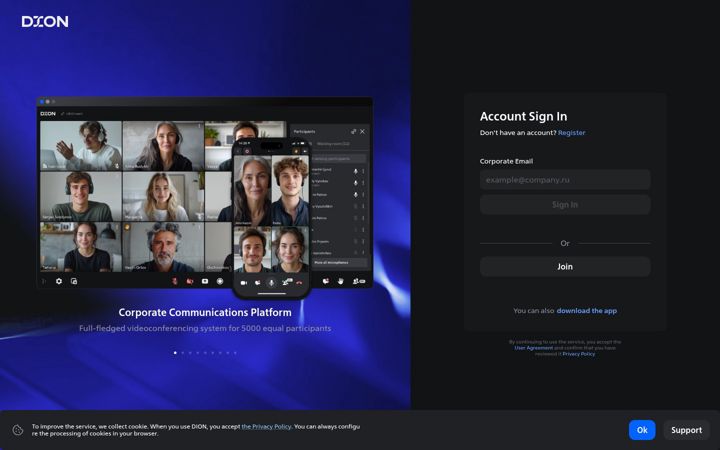Open the download the app link
Screen dimensions: 720x450
point(586,311)
